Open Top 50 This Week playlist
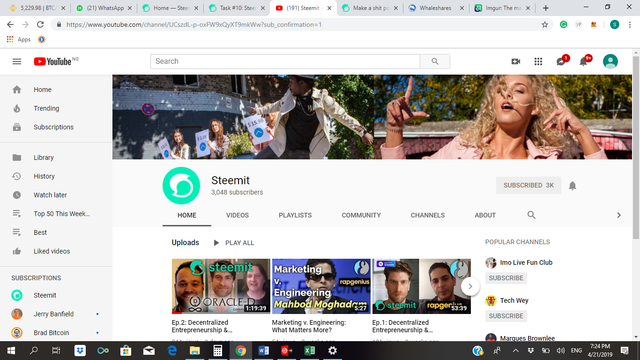Screen dimensions: 640x360 click(56, 213)
